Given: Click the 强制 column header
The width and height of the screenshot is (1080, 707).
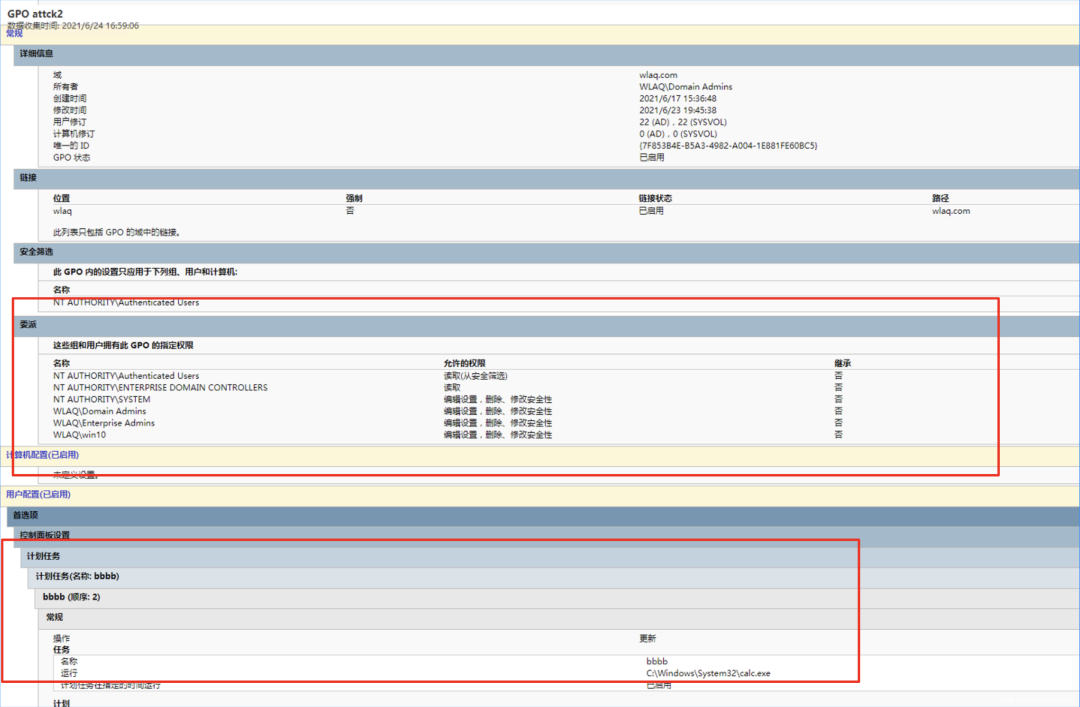Looking at the screenshot, I should coord(354,198).
